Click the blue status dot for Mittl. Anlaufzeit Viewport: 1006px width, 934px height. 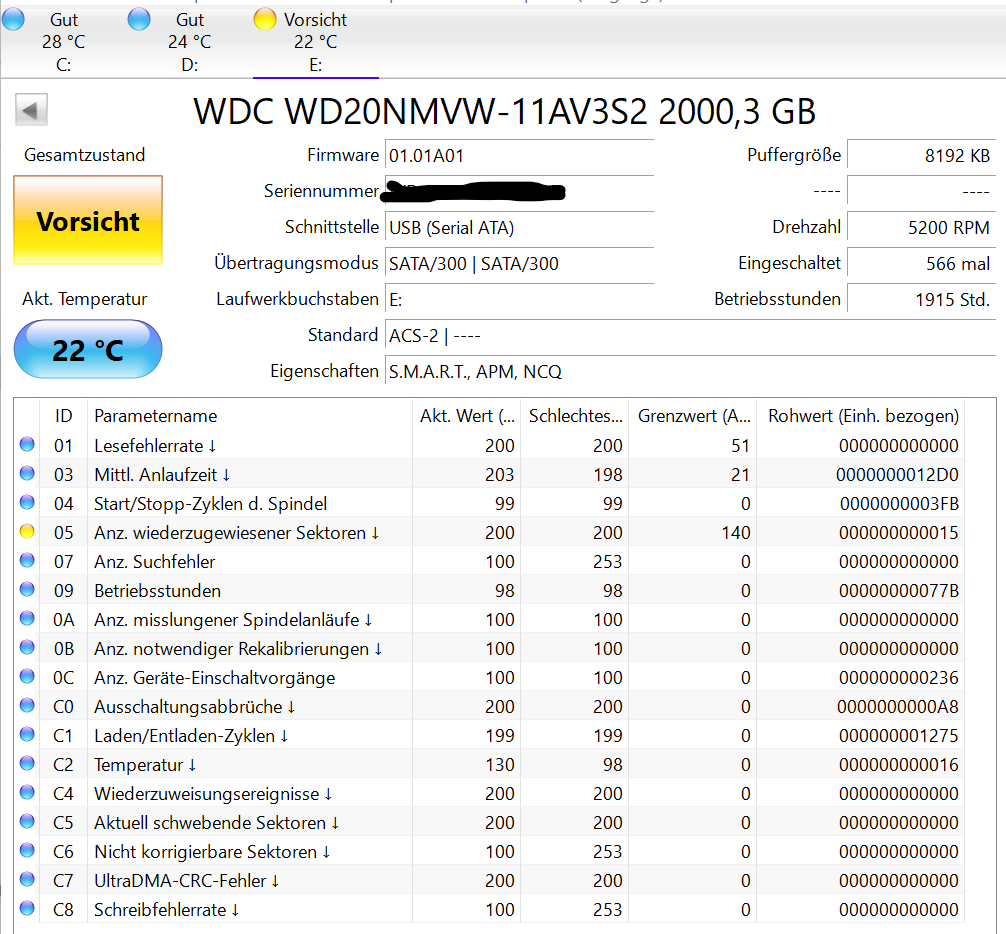(27, 473)
